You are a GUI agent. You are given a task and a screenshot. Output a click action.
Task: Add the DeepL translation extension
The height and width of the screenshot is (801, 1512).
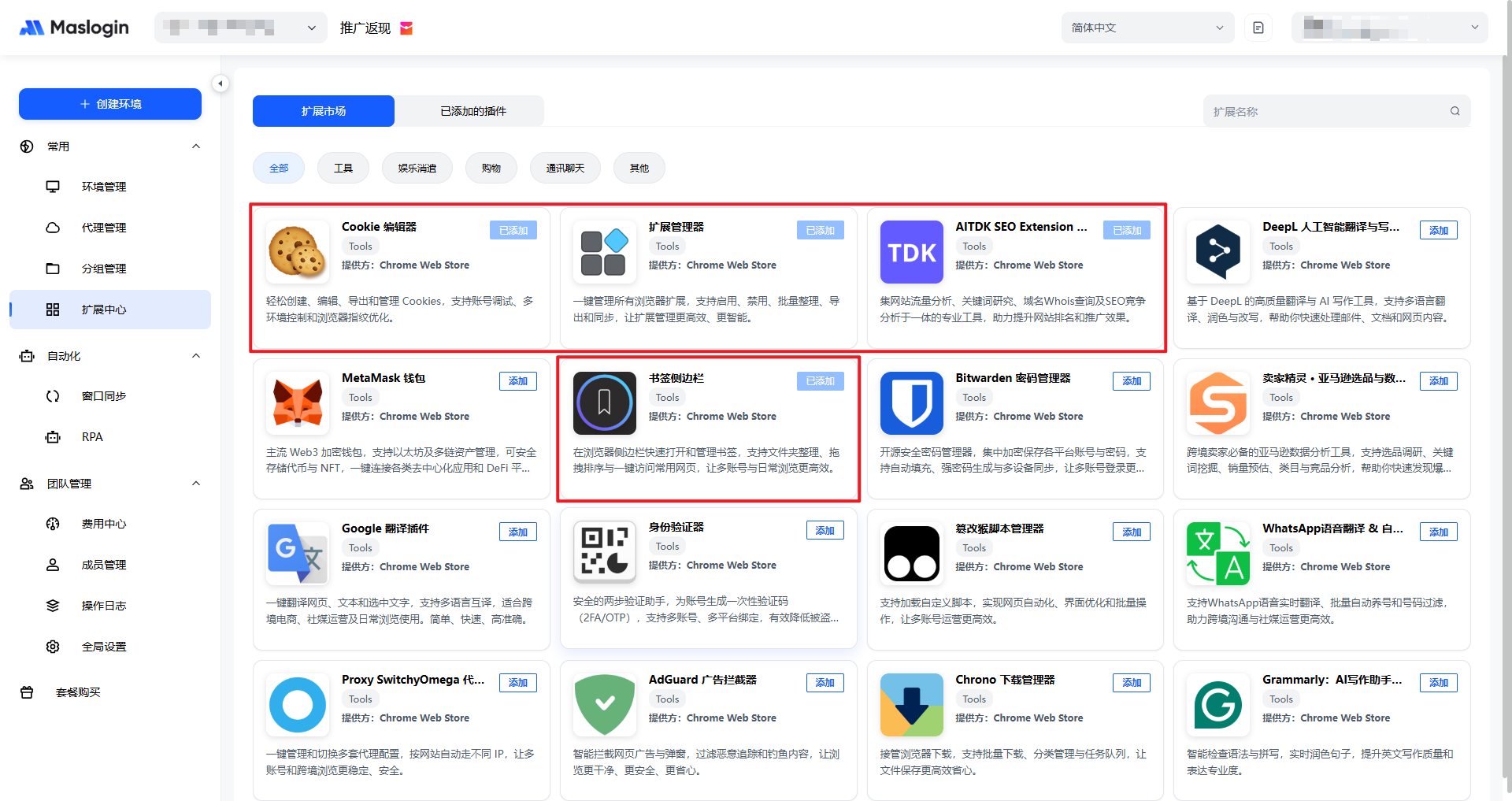point(1438,230)
